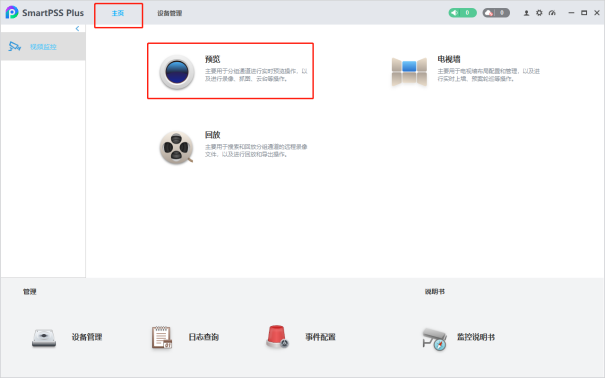Open the settings gear icon
Image resolution: width=605 pixels, height=378 pixels.
[539, 13]
